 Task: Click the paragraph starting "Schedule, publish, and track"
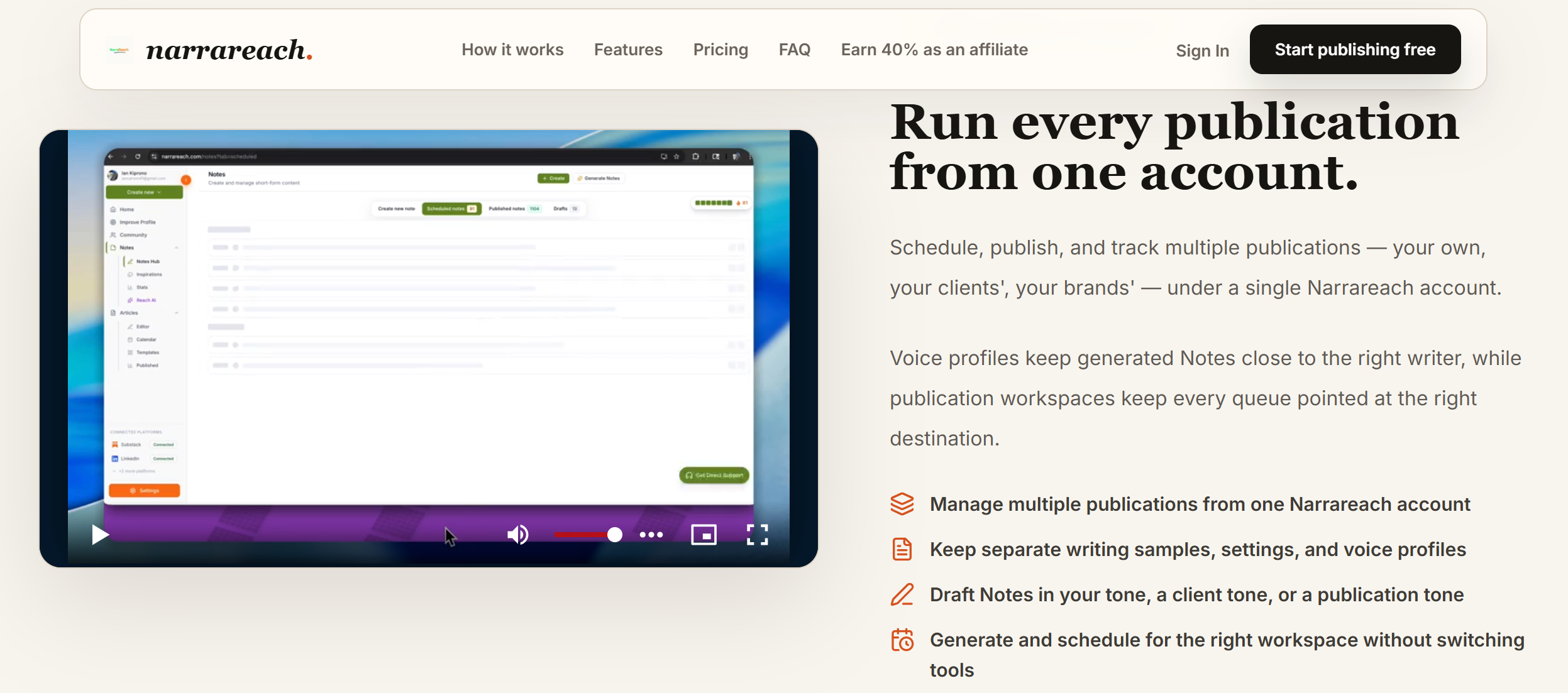pos(1195,268)
